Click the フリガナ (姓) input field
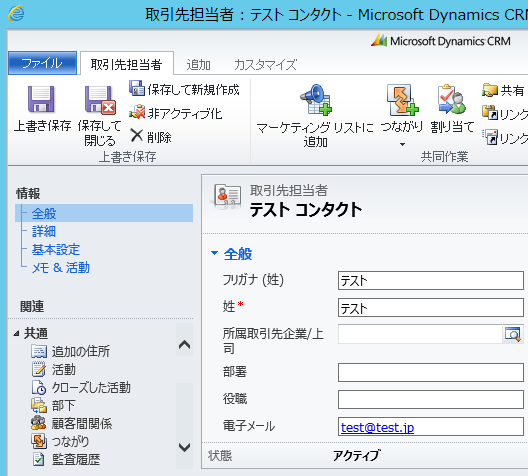The image size is (528, 476). 431,280
